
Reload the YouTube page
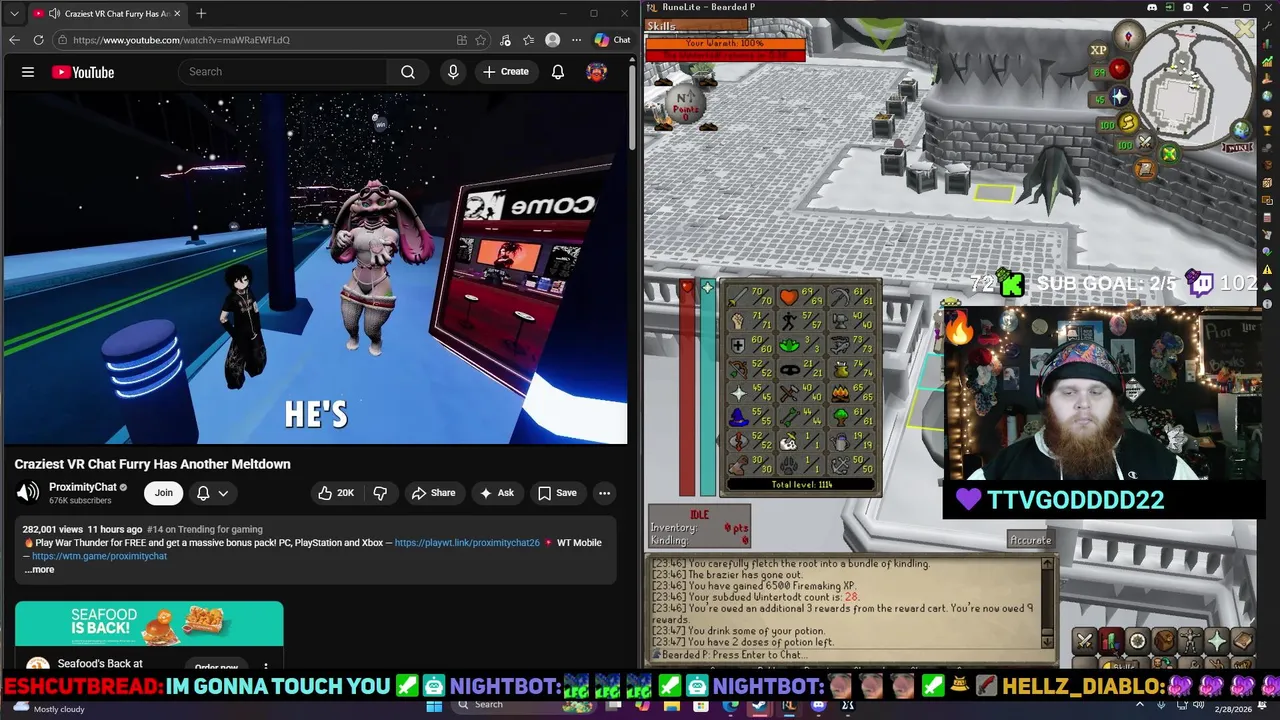pyautogui.click(x=38, y=40)
